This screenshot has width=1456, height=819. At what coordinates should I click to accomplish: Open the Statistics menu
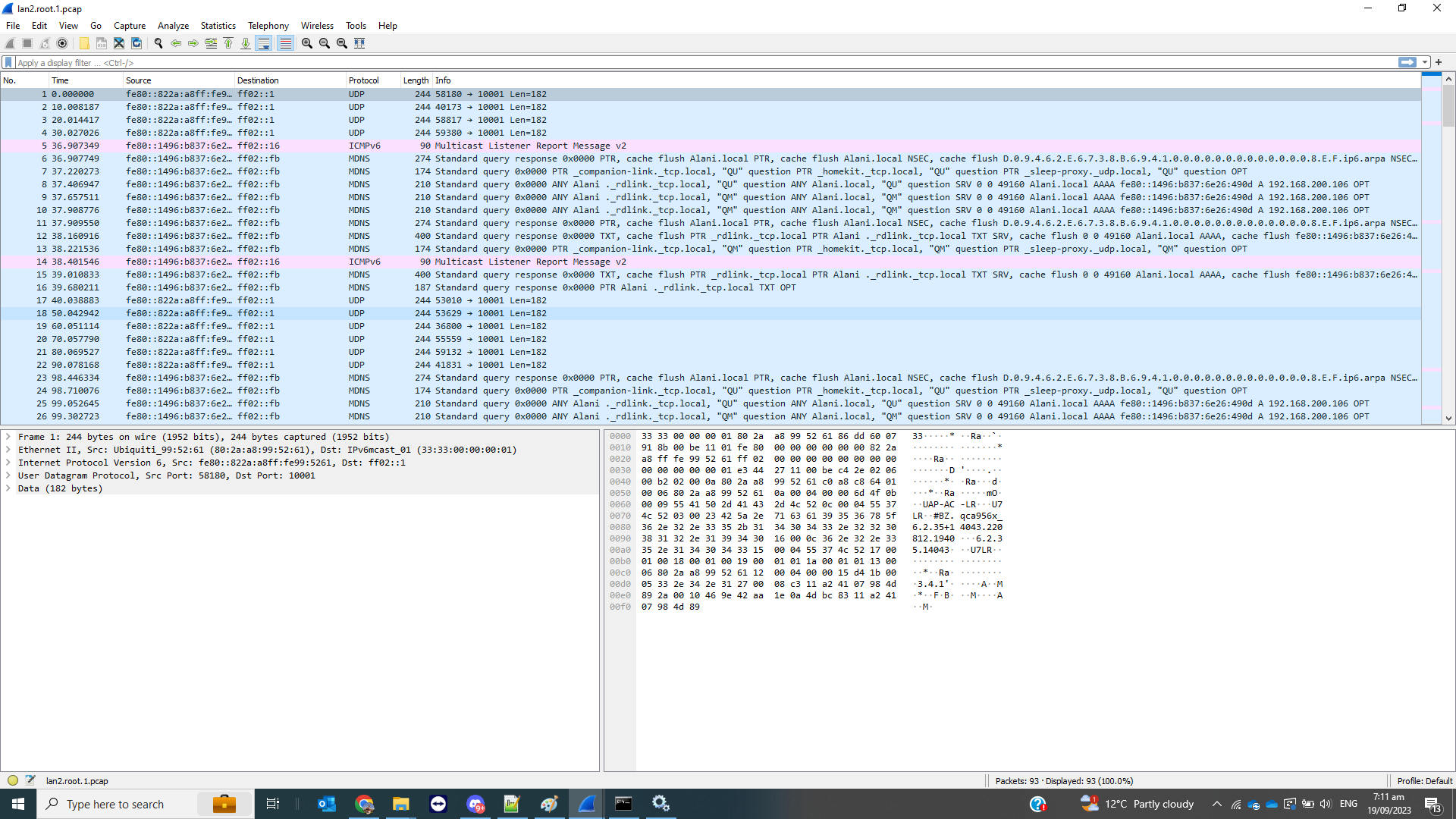(x=218, y=26)
